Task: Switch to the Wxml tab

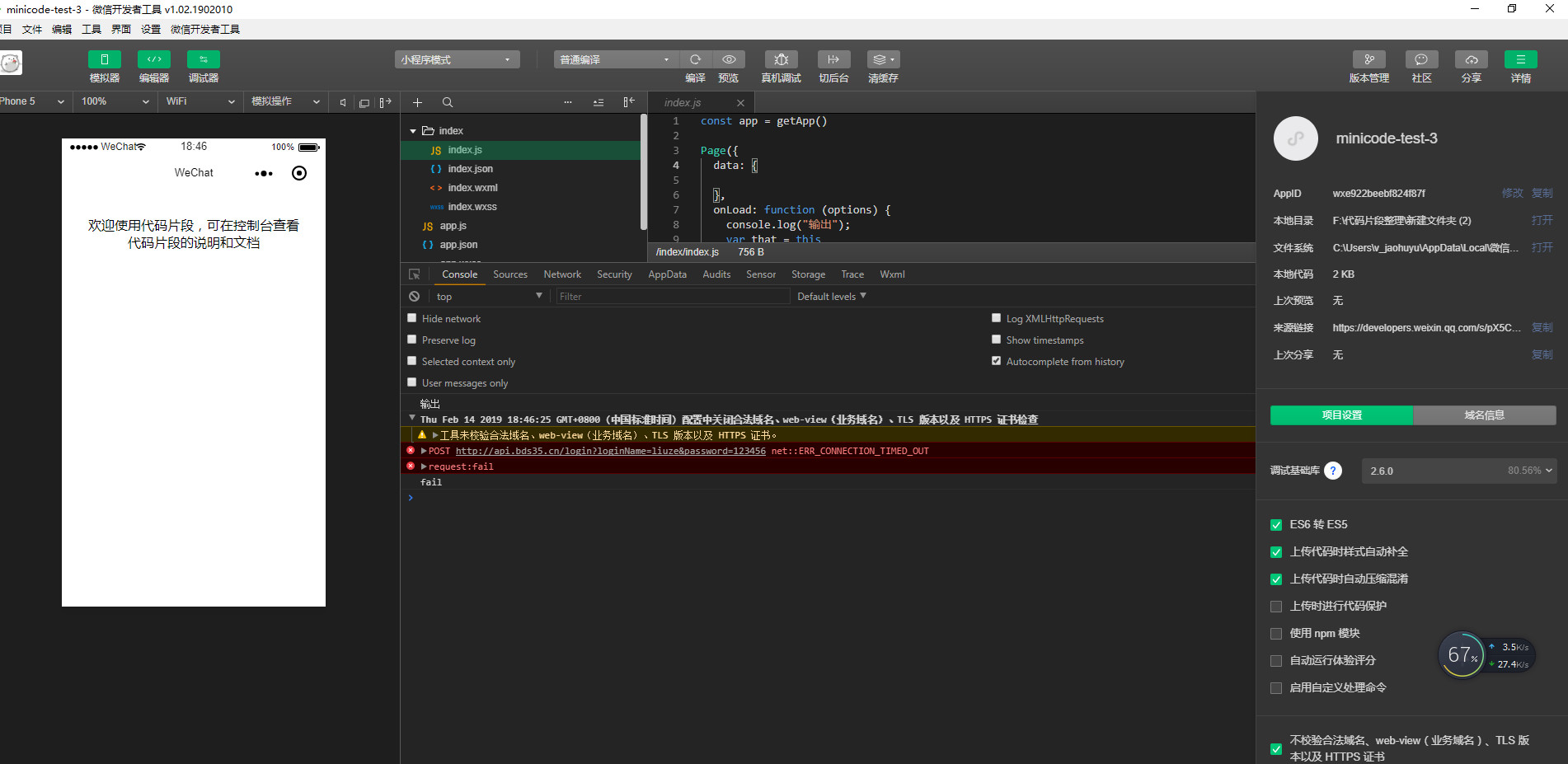Action: [x=892, y=274]
